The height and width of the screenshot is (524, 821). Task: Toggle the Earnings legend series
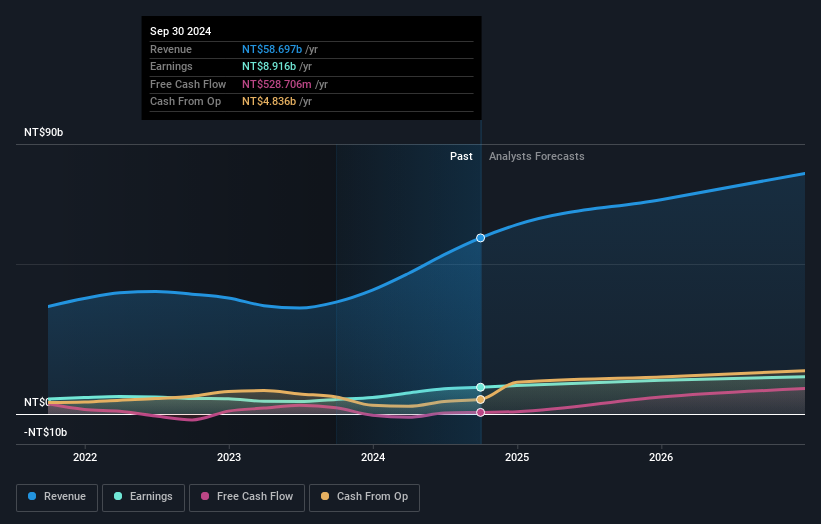click(x=143, y=497)
